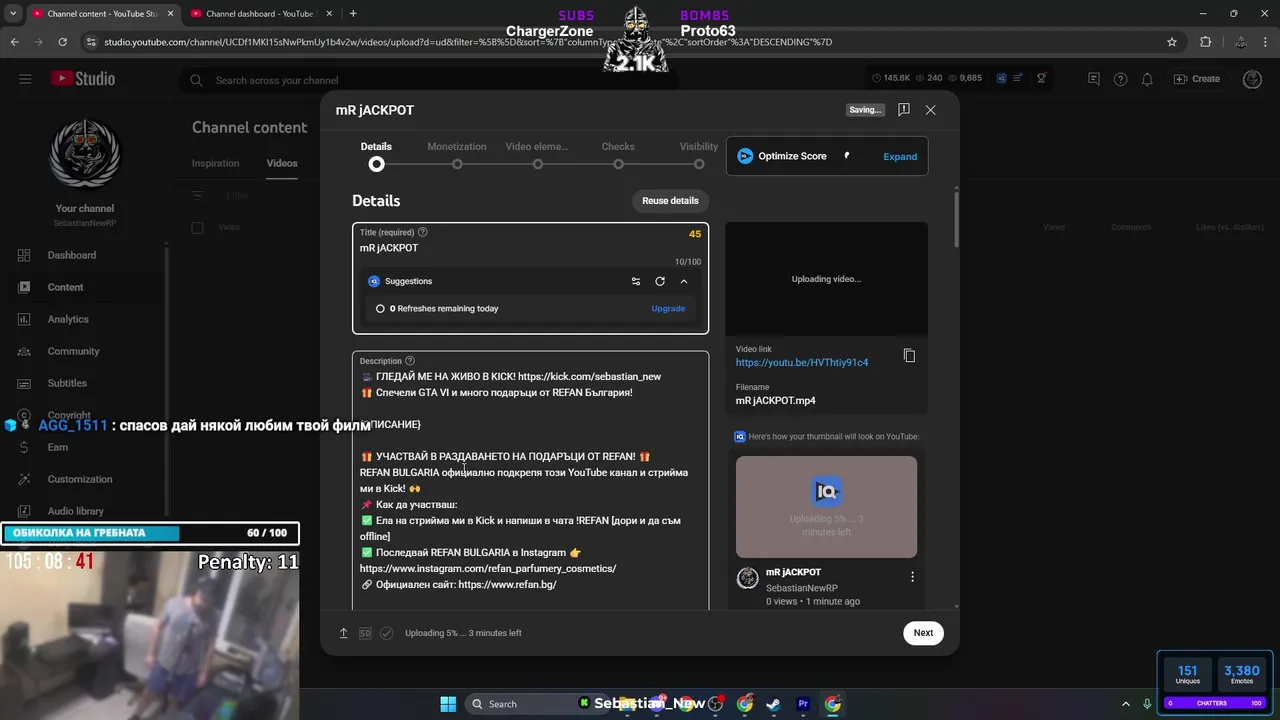
Task: Click the Title text field
Action: (x=530, y=248)
